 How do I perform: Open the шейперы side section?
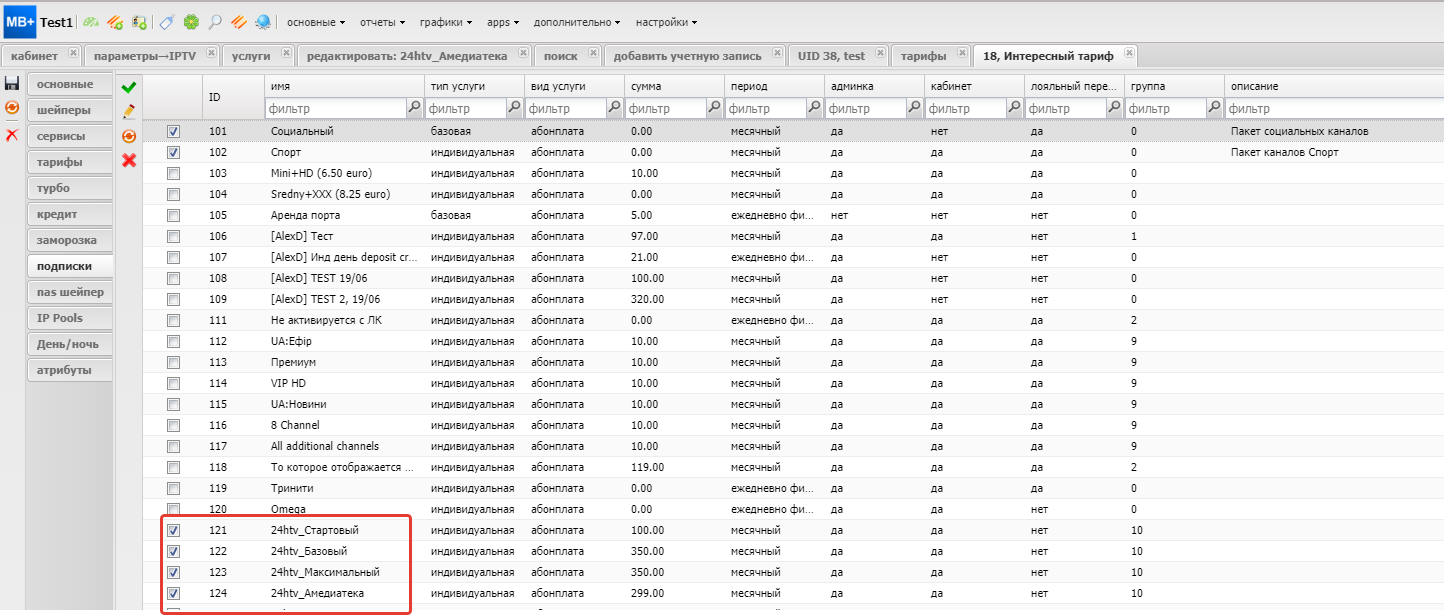click(x=64, y=110)
